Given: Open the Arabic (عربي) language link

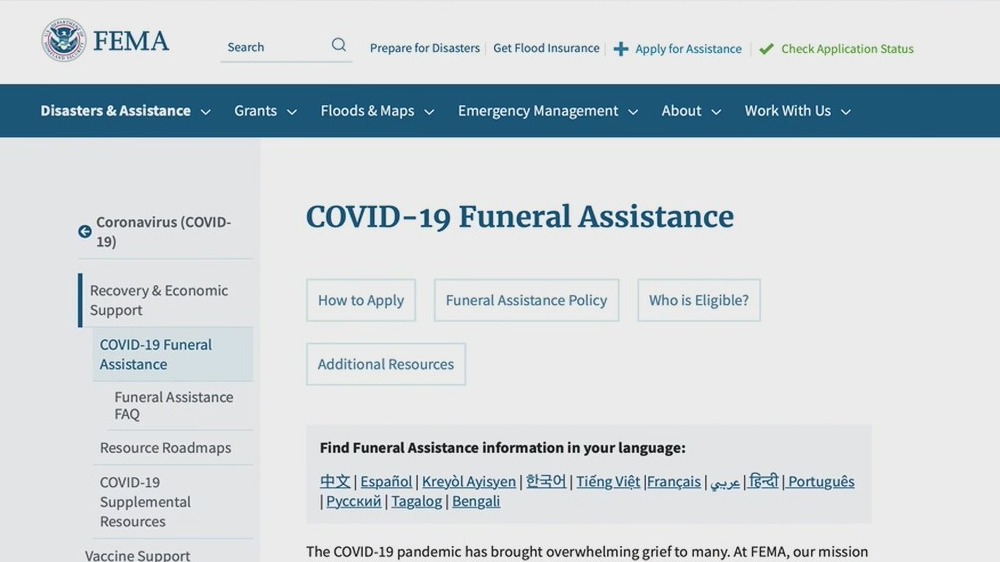Looking at the screenshot, I should (x=725, y=482).
